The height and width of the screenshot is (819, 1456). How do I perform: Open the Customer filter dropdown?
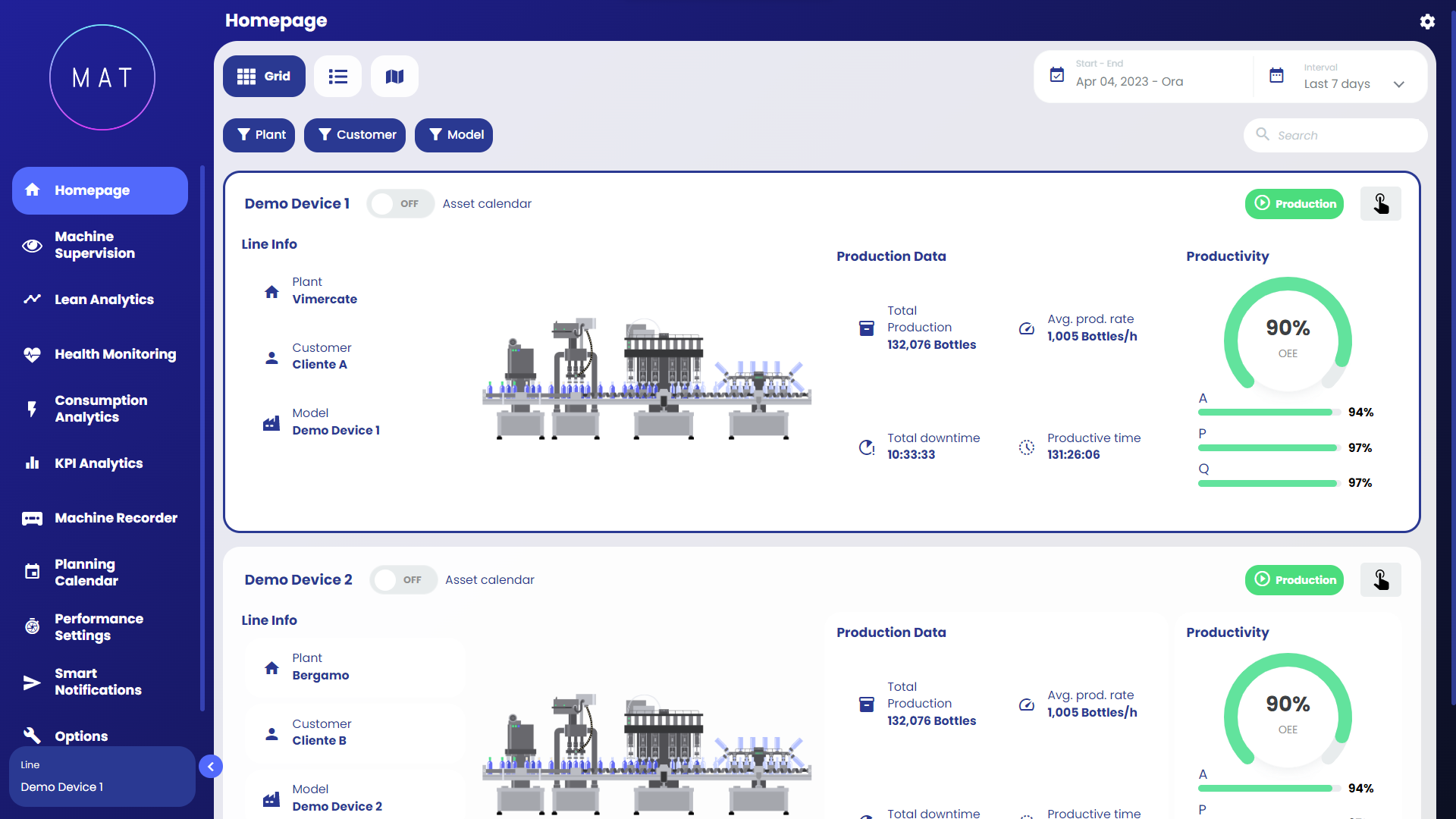coord(355,135)
